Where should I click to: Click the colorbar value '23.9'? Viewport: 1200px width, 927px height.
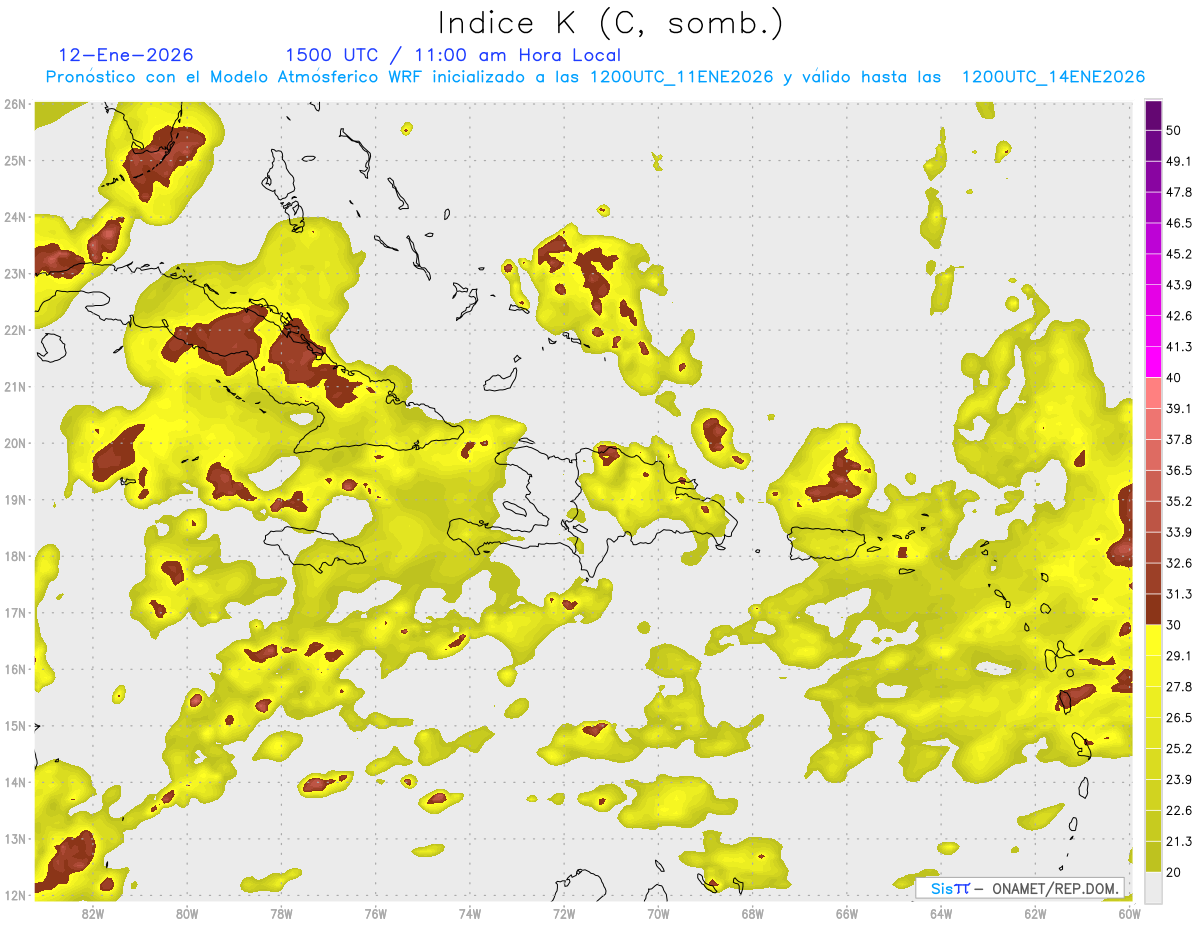coord(1179,779)
